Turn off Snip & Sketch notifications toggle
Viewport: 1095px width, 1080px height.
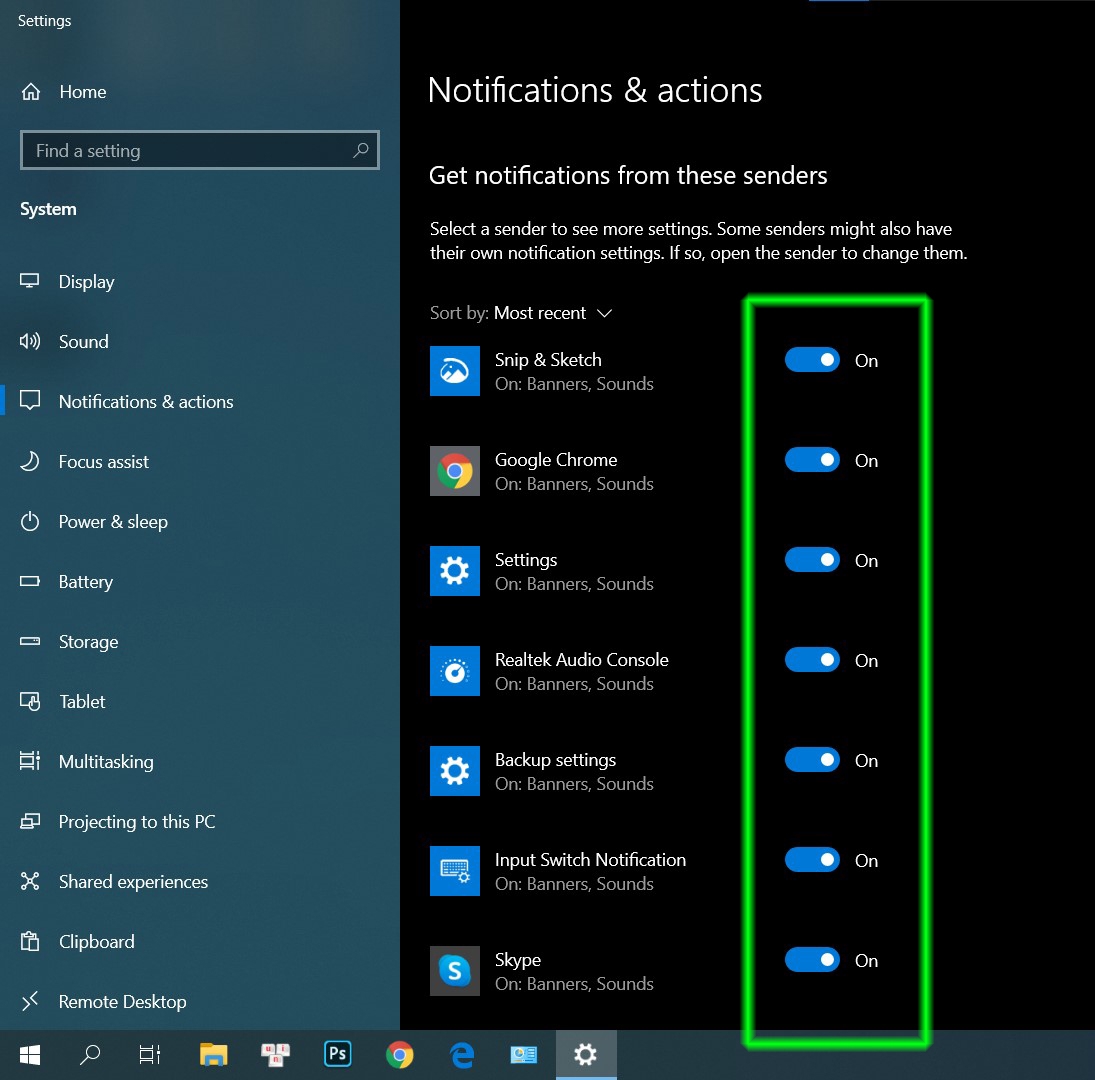tap(811, 360)
